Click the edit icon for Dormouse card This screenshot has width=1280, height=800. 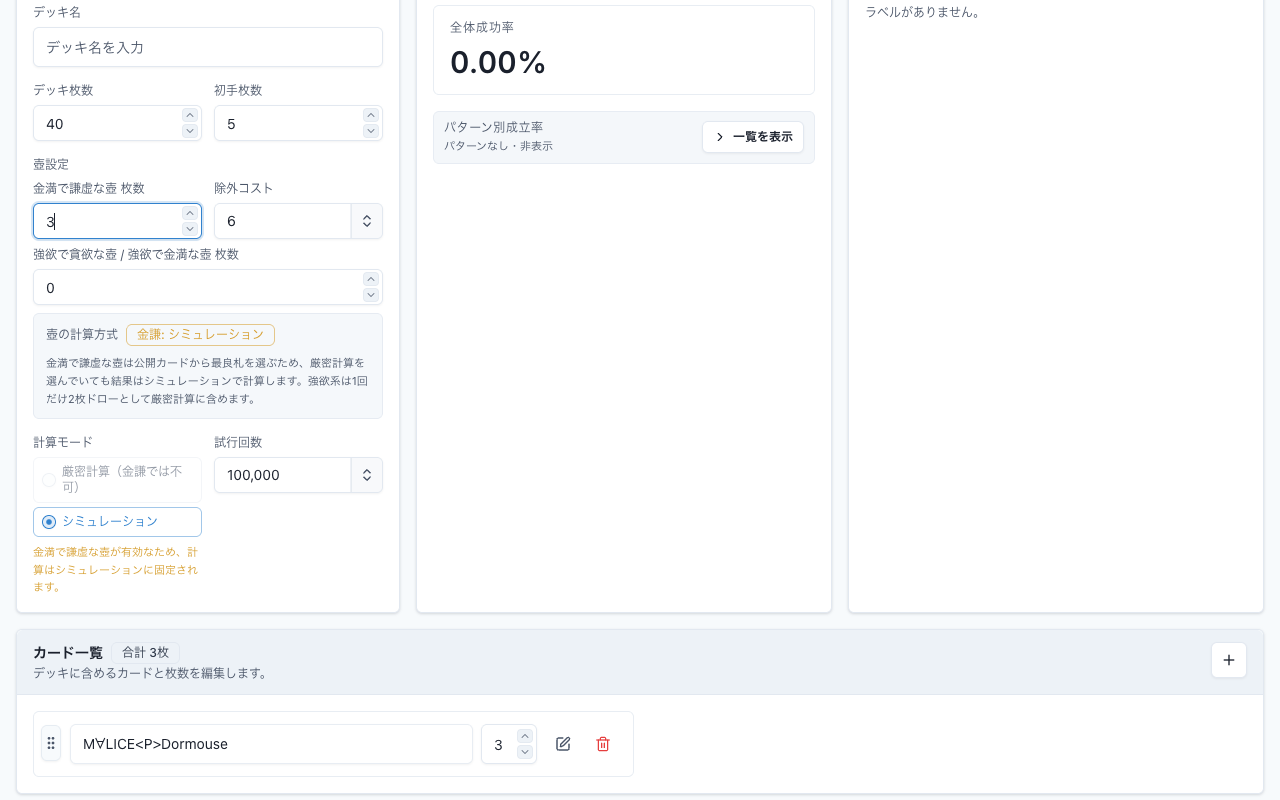tap(563, 744)
